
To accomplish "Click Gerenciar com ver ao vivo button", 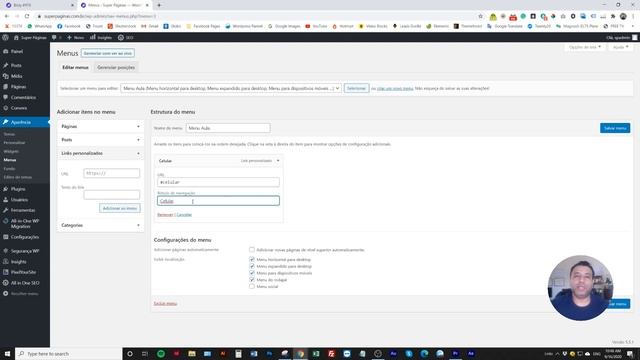I will tap(108, 53).
